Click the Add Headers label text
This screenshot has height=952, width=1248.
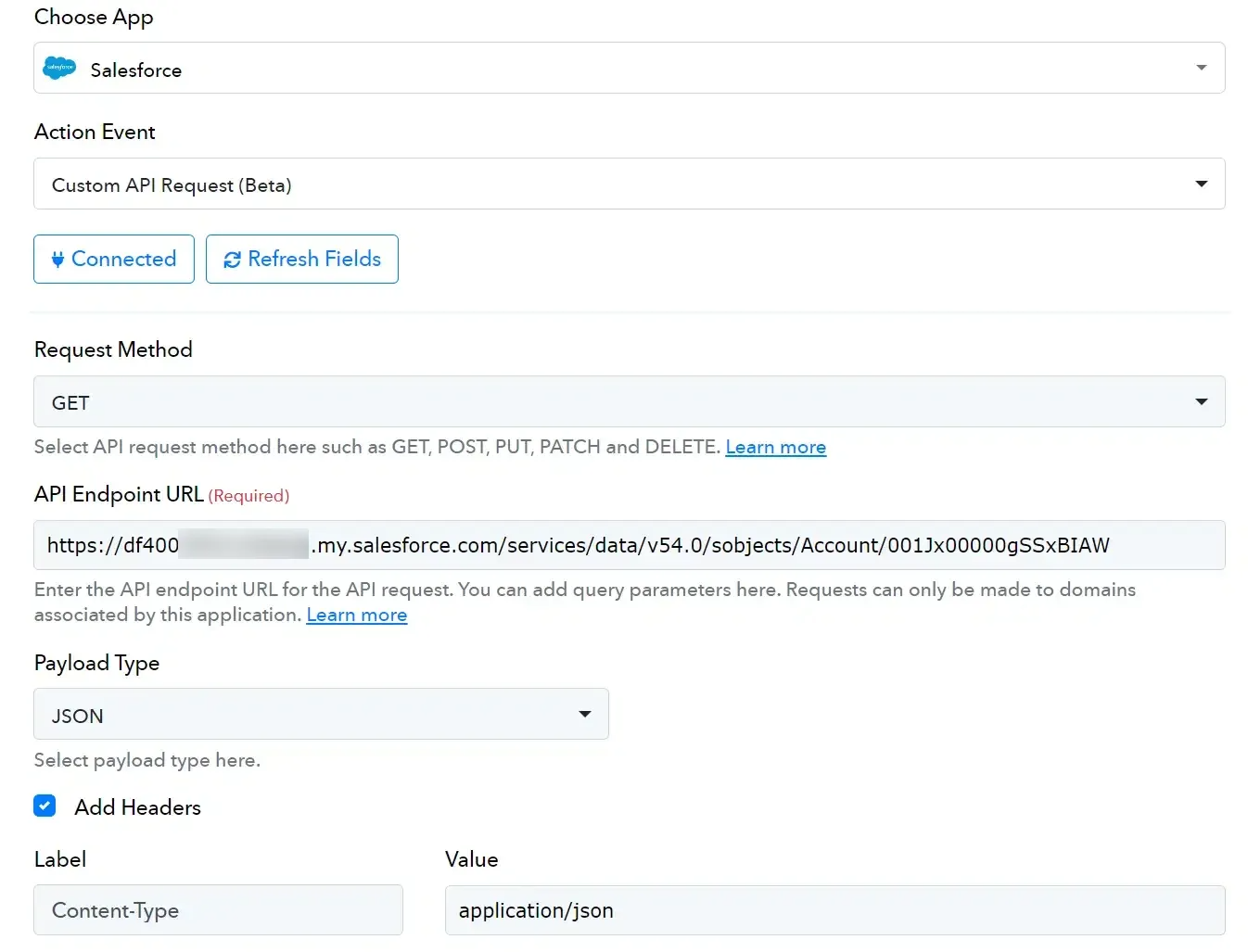[x=138, y=807]
